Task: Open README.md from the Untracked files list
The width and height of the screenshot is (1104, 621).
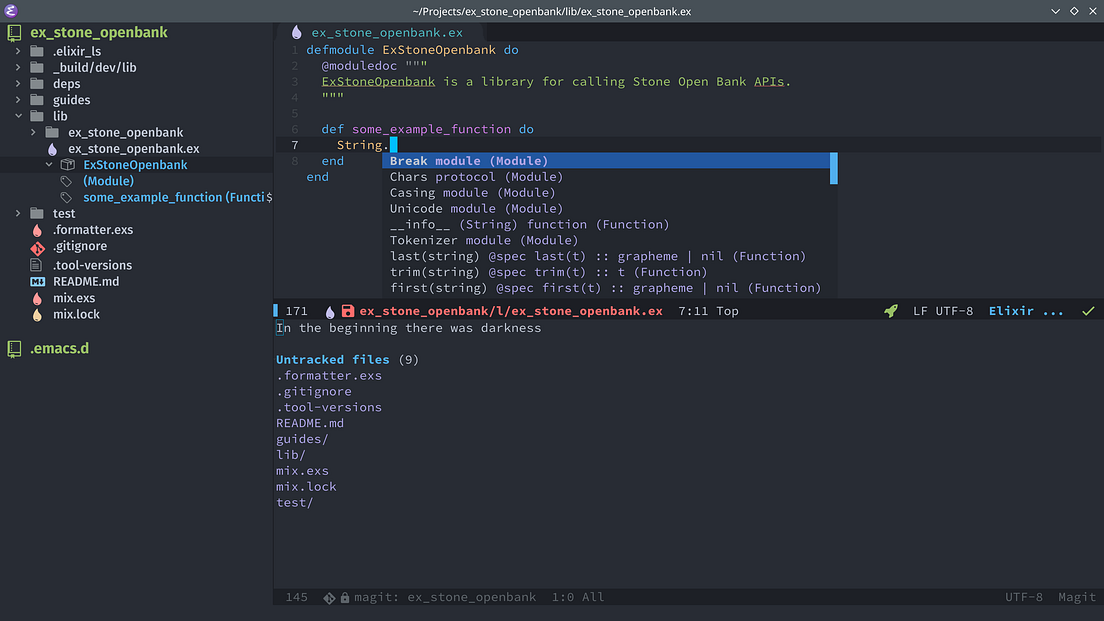Action: (x=309, y=422)
